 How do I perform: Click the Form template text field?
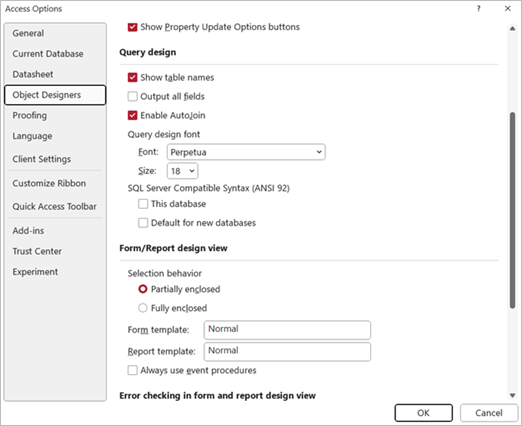287,330
